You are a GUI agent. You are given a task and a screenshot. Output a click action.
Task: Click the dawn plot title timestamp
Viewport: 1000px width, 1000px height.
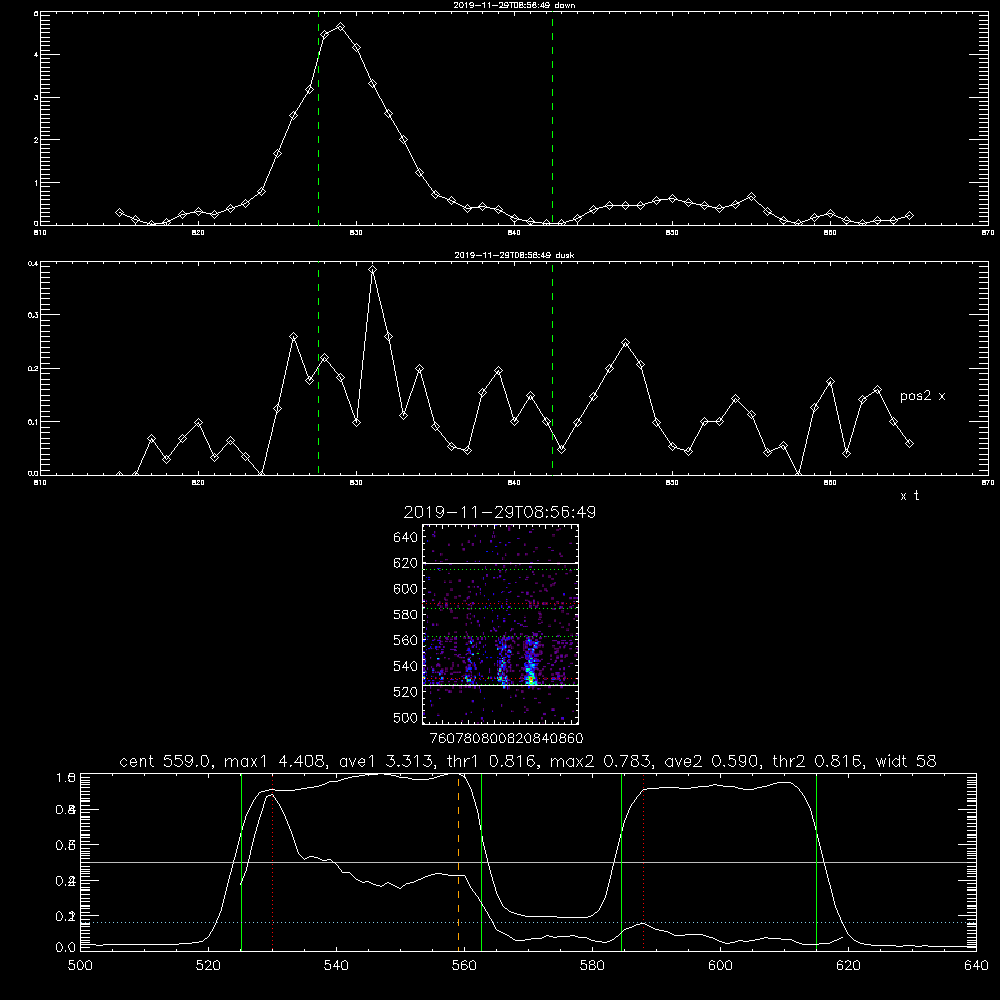(504, 5)
